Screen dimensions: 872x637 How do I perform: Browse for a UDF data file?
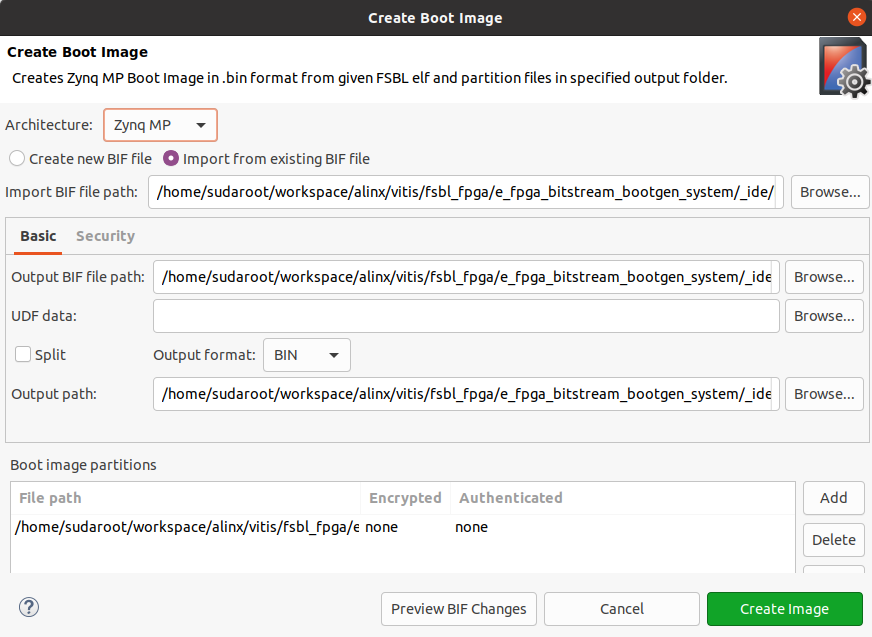coord(824,316)
